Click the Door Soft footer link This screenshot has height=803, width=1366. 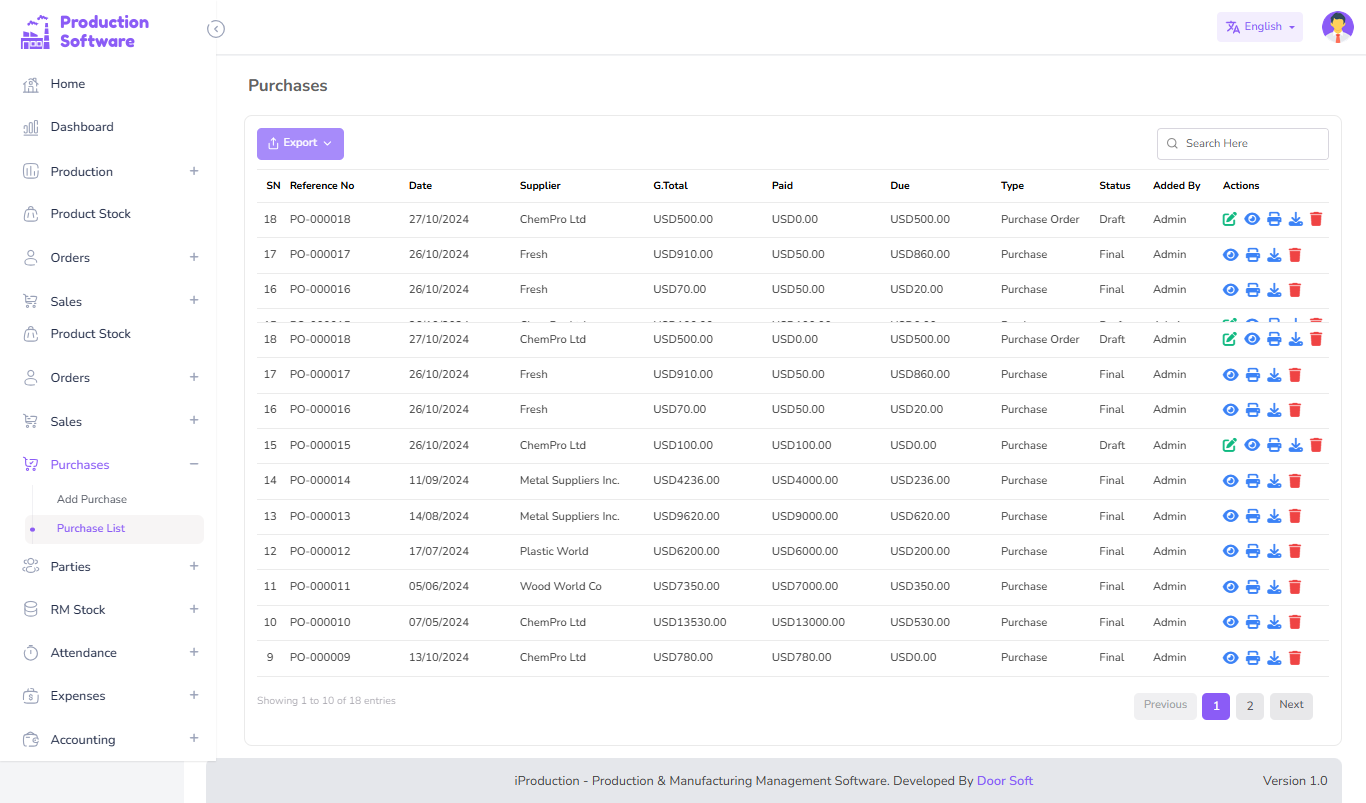coord(1004,780)
